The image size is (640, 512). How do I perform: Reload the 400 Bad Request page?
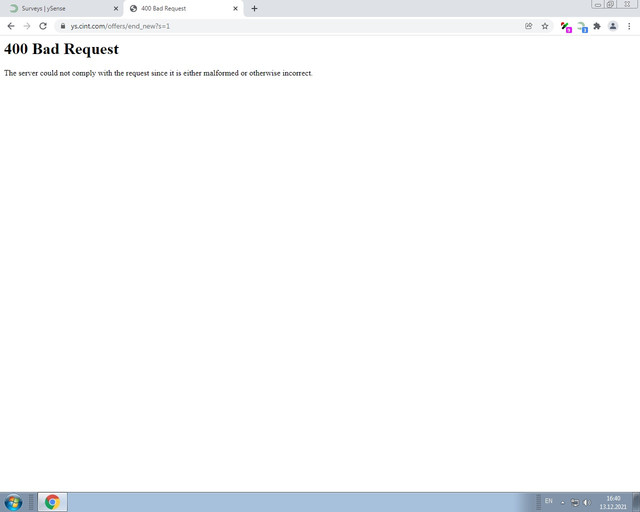pos(43,26)
